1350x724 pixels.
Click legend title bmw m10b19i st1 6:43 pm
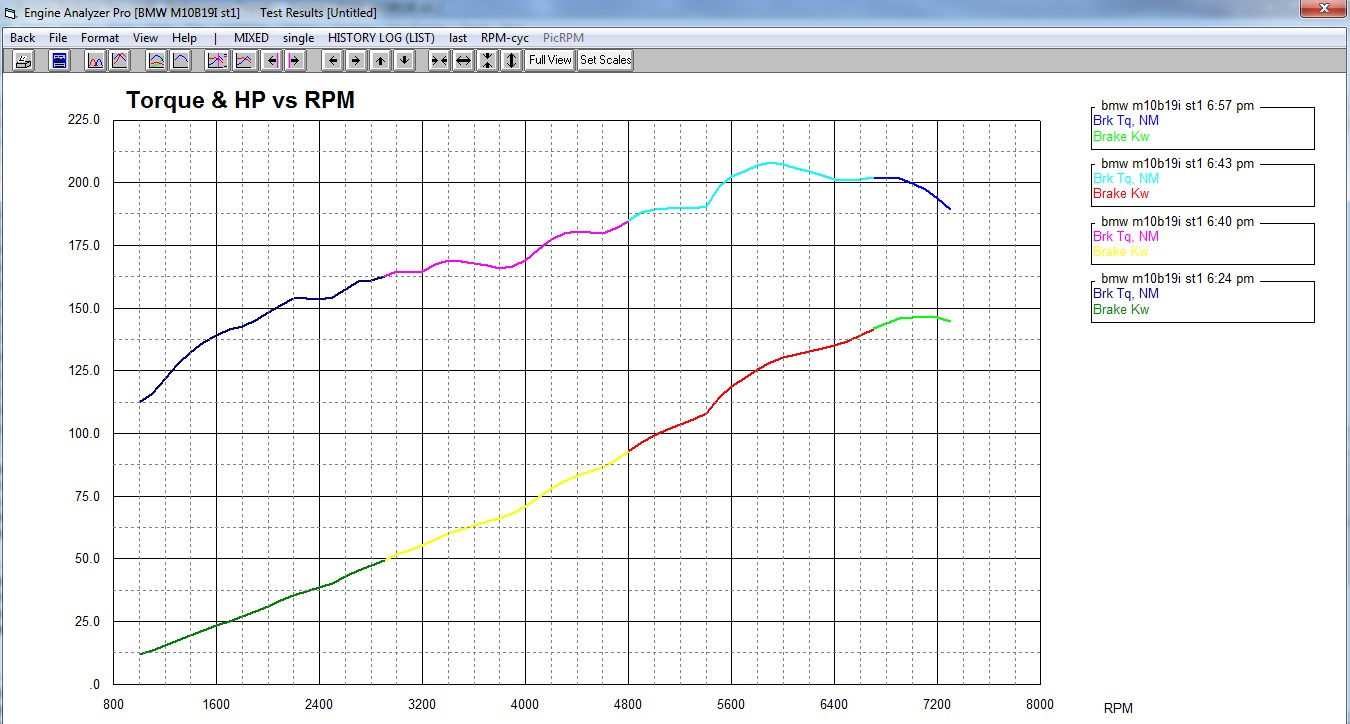[x=1177, y=163]
